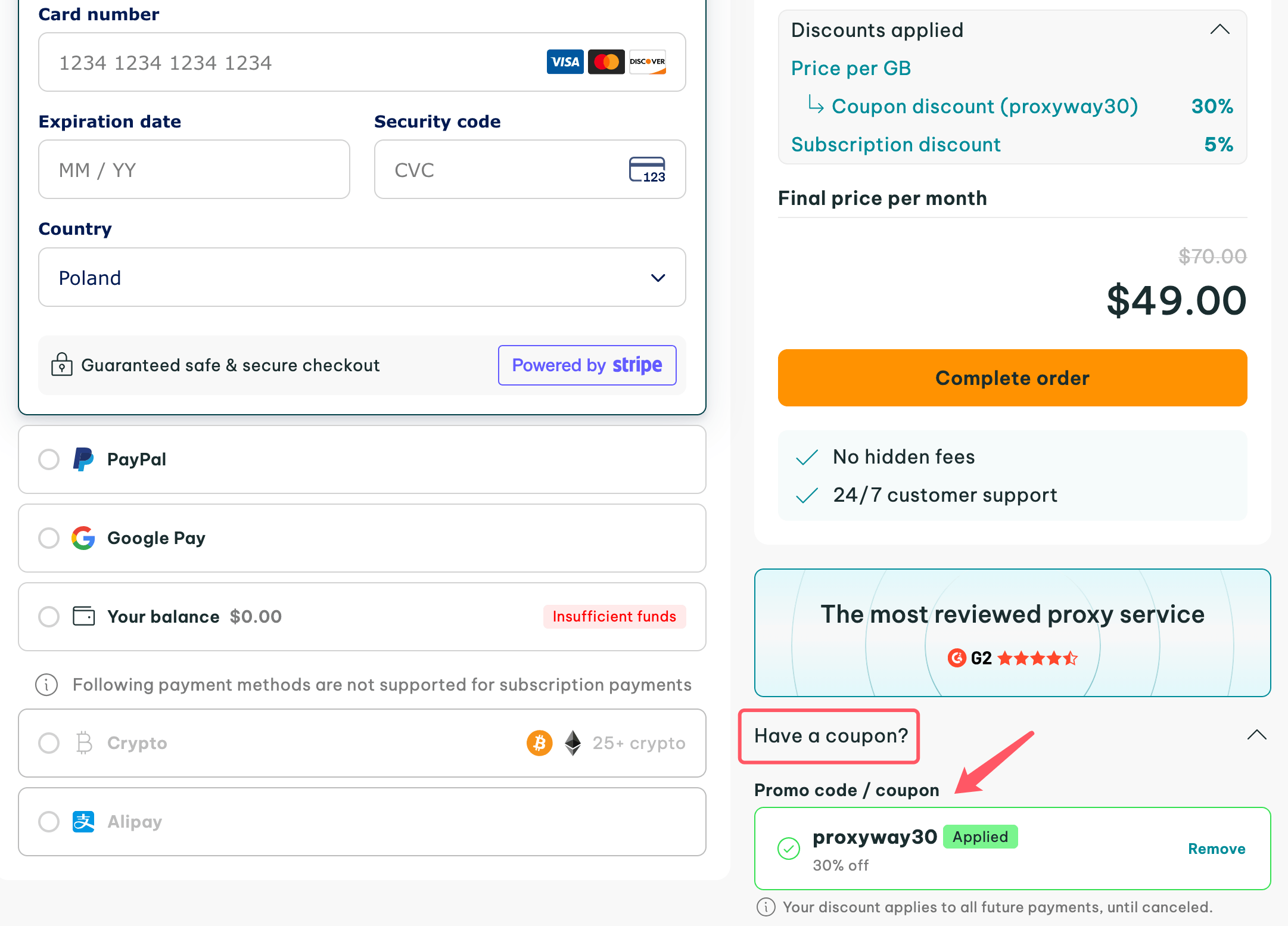1288x926 pixels.
Task: Select the PayPal payment radio button
Action: point(49,459)
